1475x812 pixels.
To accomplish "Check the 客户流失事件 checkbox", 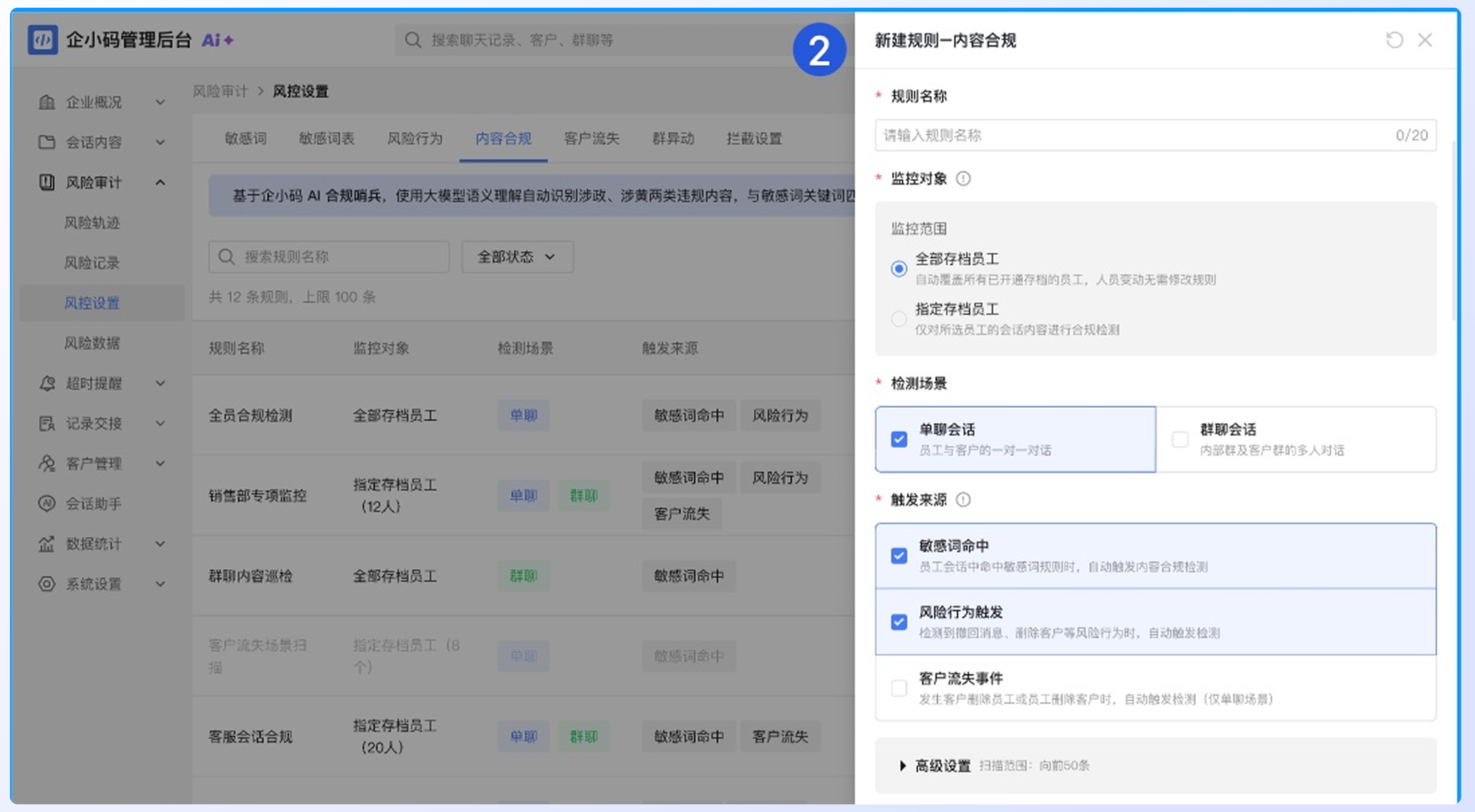I will [x=899, y=688].
